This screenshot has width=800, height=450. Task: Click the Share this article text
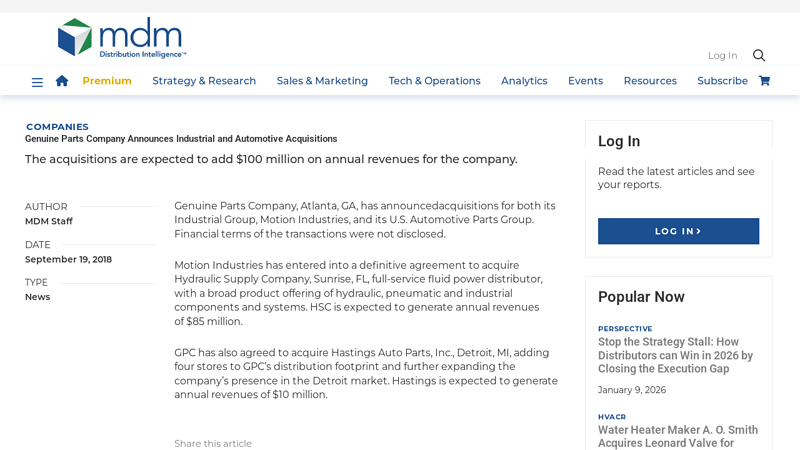point(213,443)
